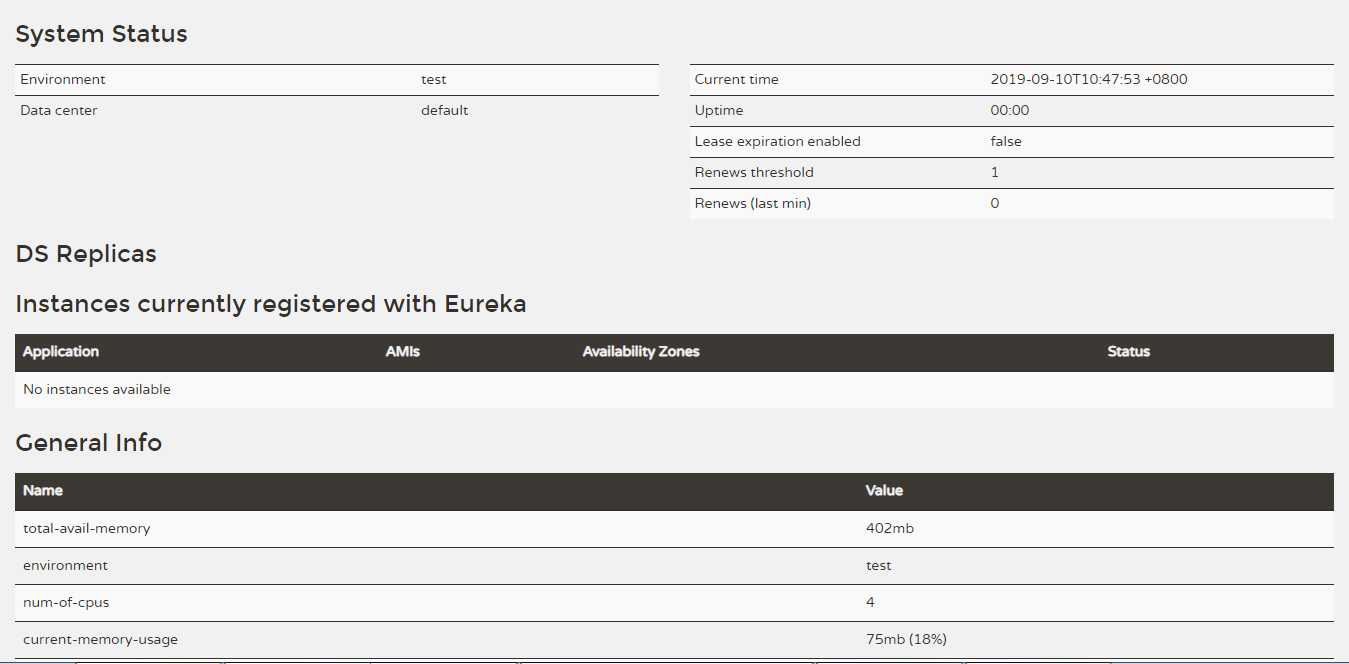Click the Renews threshold label
The width and height of the screenshot is (1349, 664).
(754, 173)
